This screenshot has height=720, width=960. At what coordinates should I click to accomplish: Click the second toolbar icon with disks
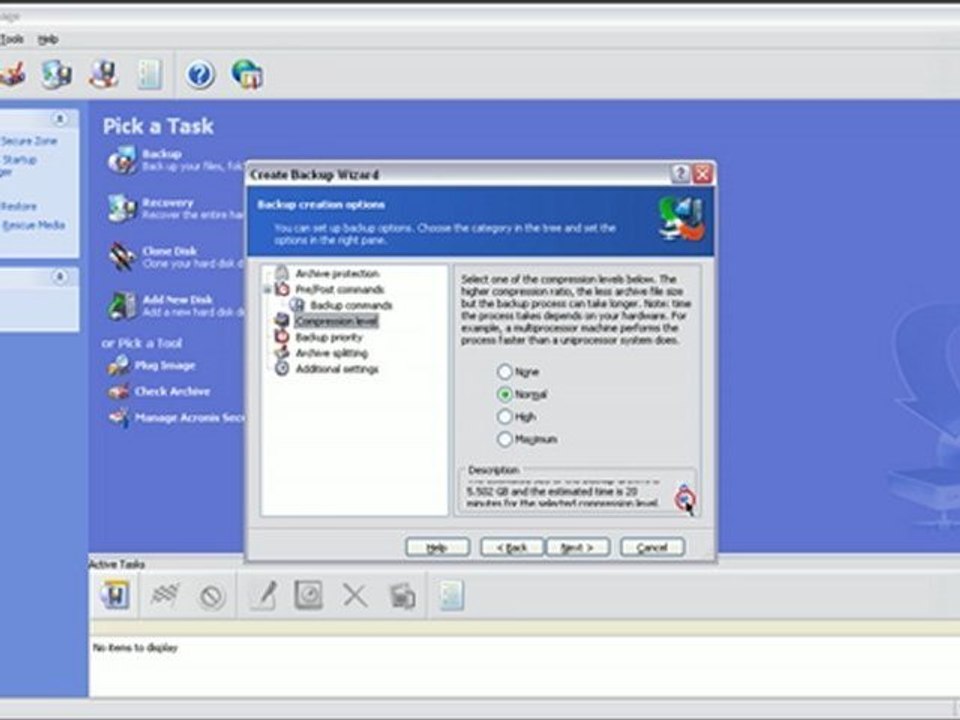56,75
